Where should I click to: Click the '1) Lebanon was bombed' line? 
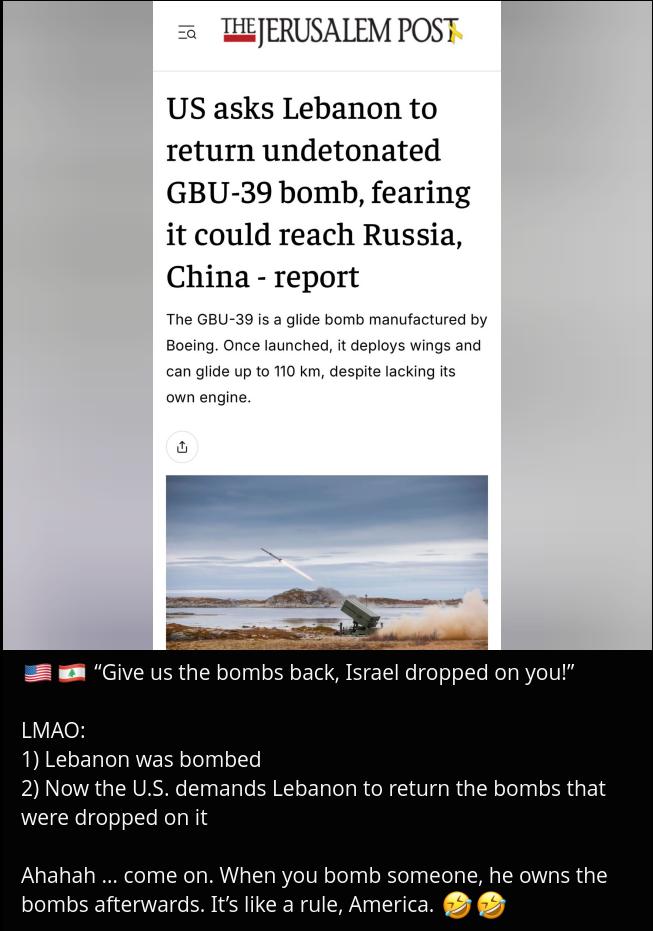click(x=141, y=759)
